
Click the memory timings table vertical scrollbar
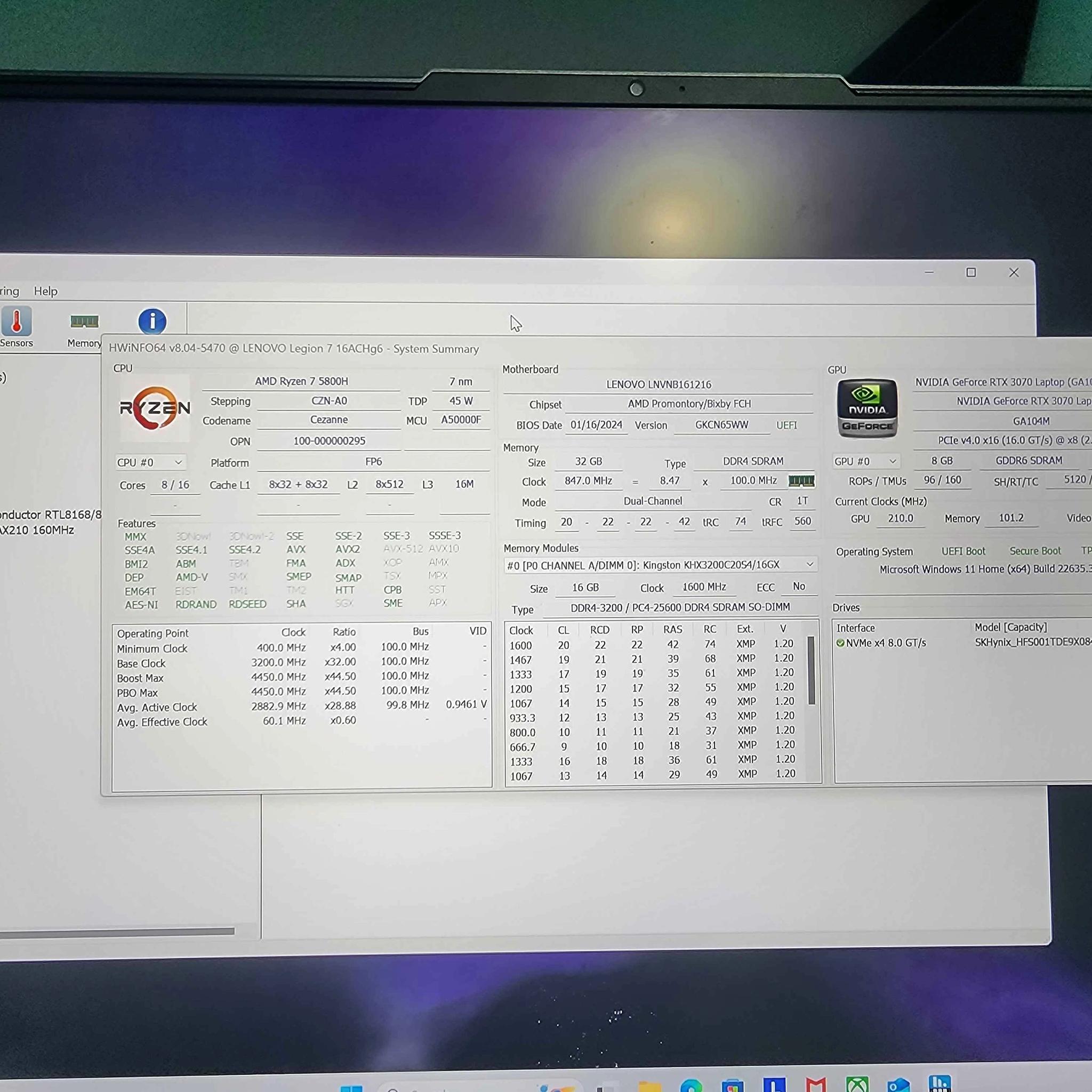click(x=811, y=670)
